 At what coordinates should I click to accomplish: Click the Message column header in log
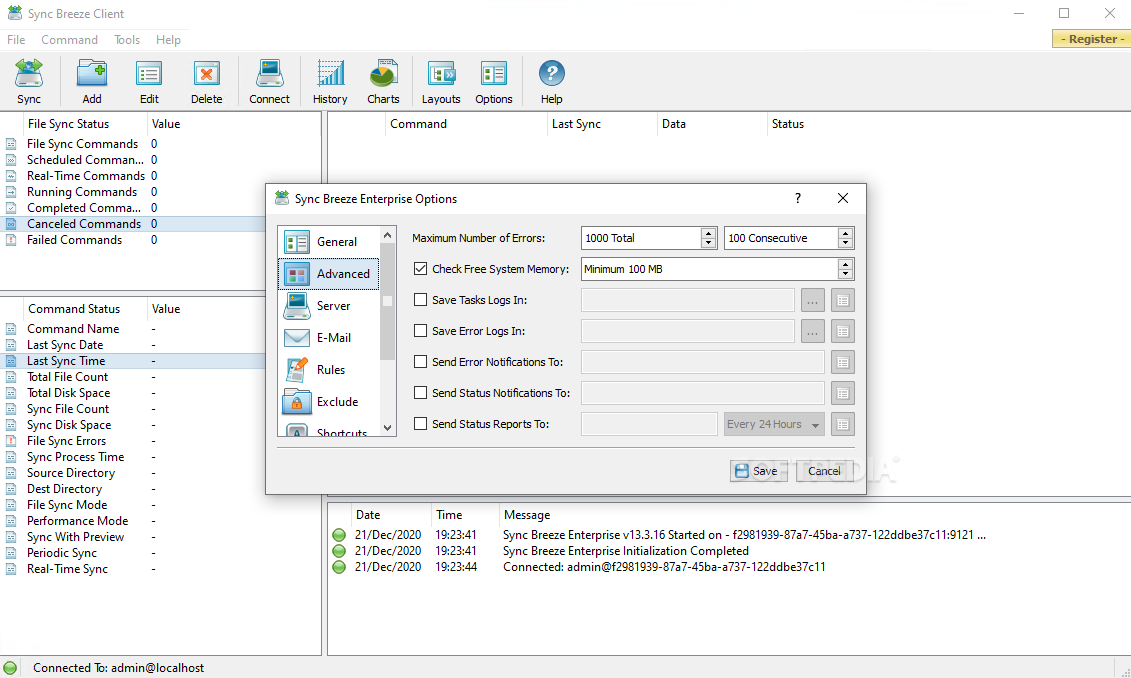(527, 515)
